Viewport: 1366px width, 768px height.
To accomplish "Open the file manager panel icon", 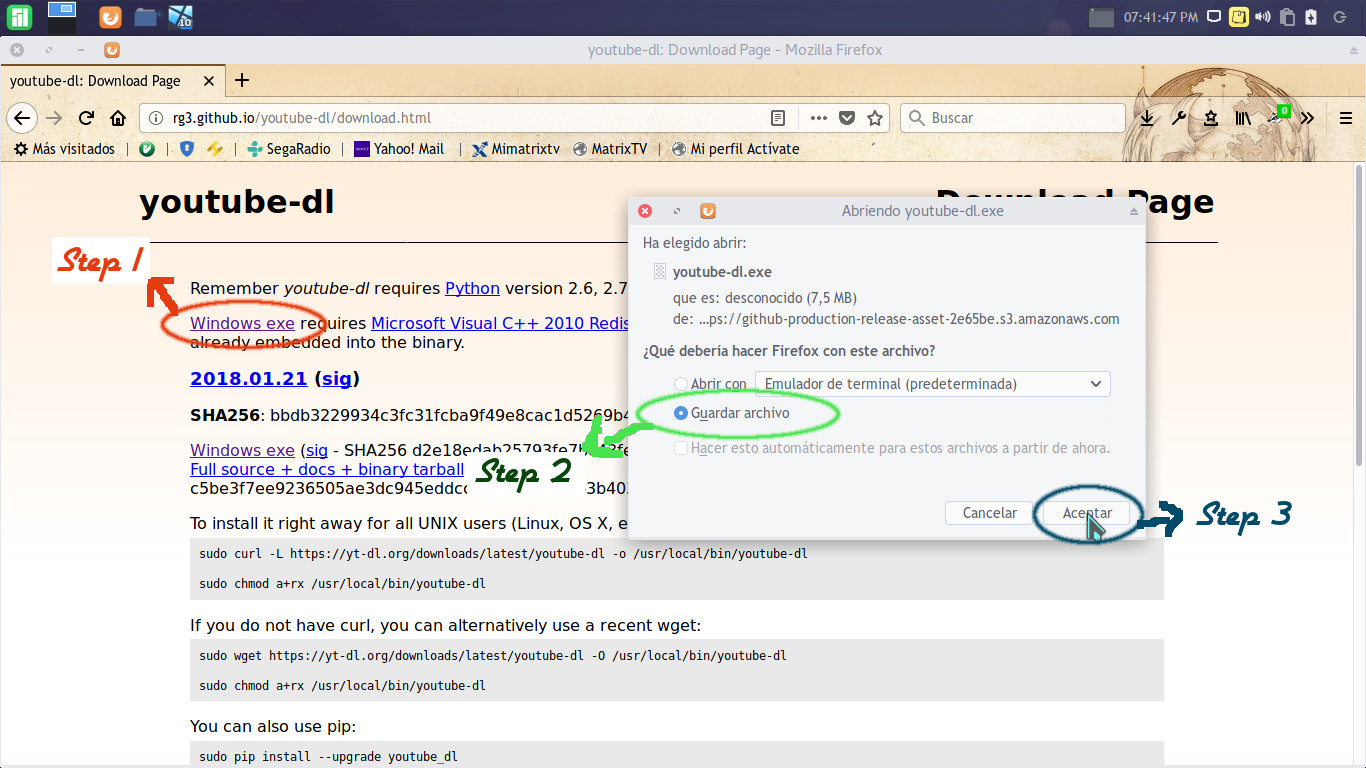I will point(145,17).
